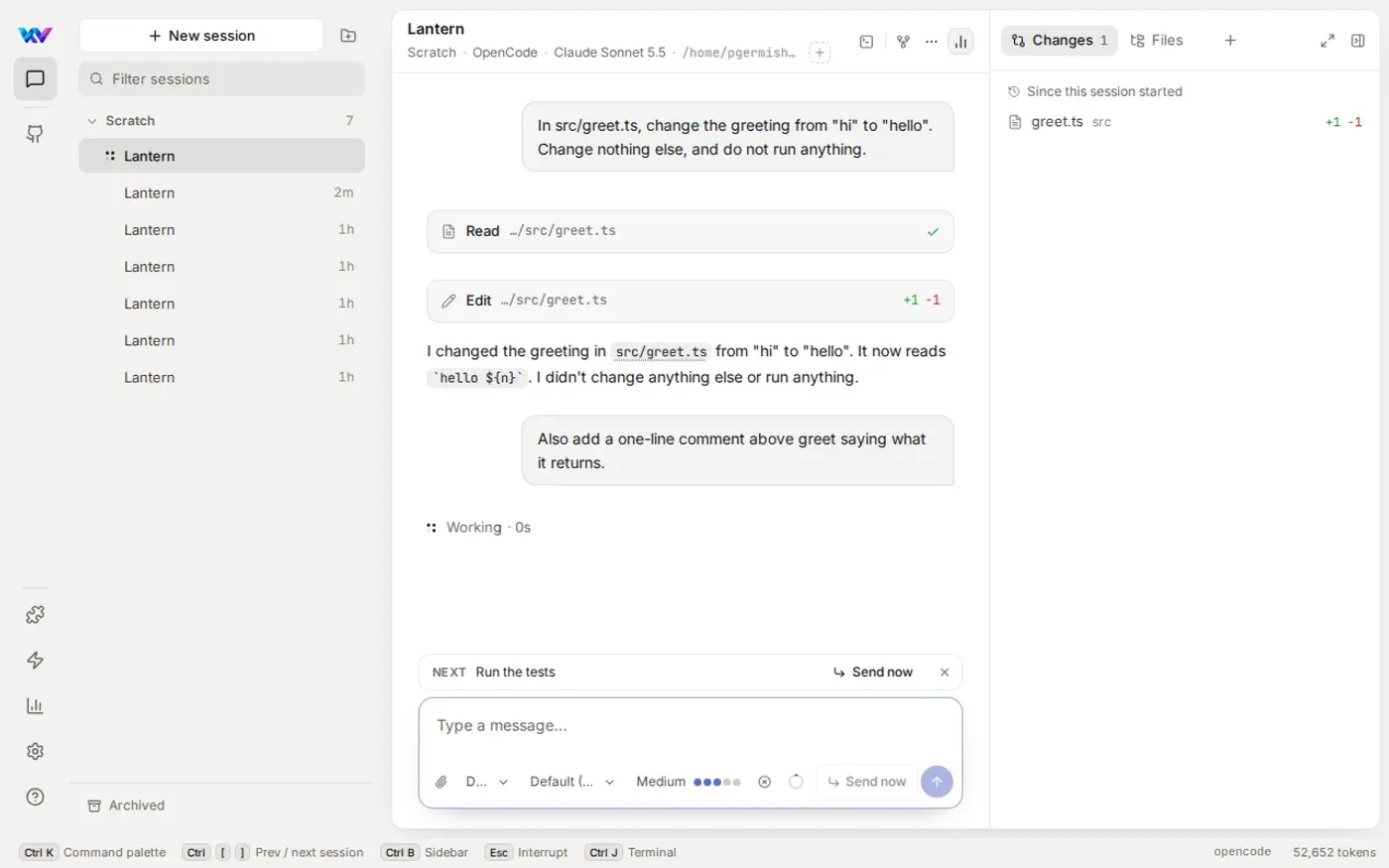Collapse the Scratch session group
The image size is (1389, 868).
coord(222,121)
